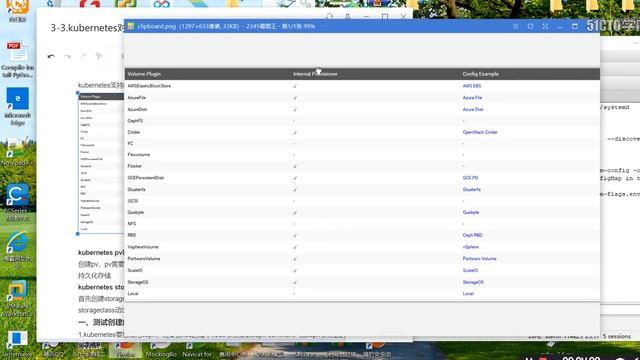Viewport: 640px width, 360px height.
Task: Click the note title starting with 3-3.kubernetes
Action: (x=87, y=28)
